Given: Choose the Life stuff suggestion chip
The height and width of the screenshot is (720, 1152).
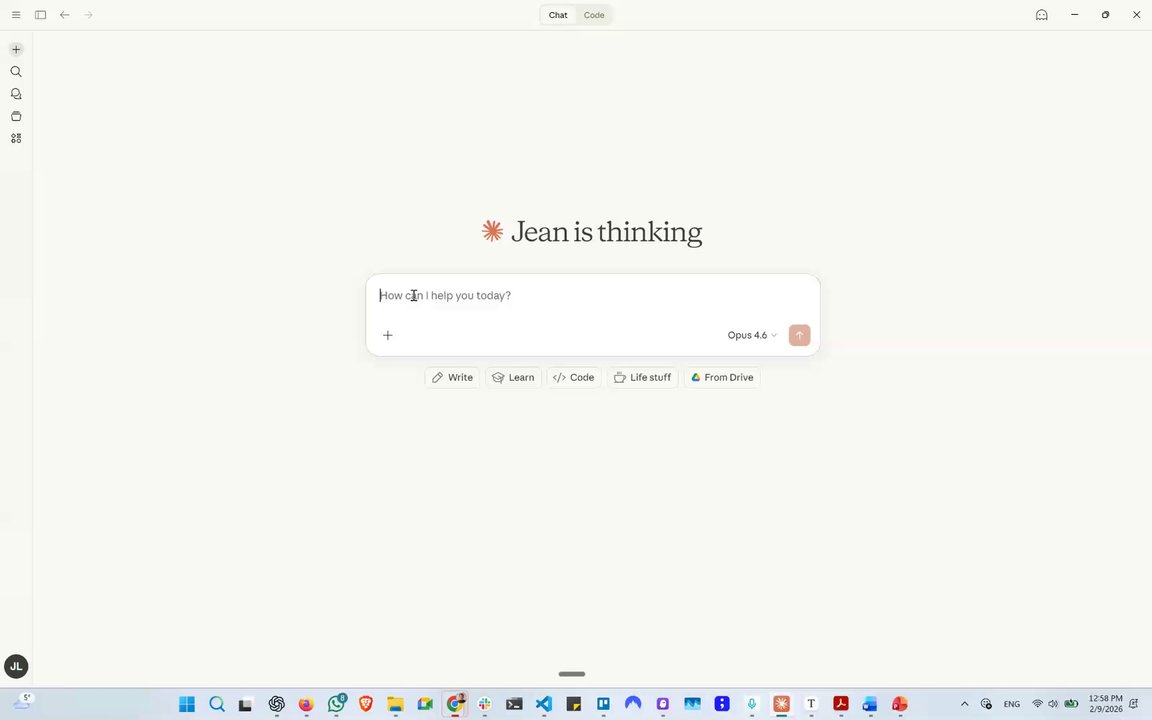Looking at the screenshot, I should [642, 378].
